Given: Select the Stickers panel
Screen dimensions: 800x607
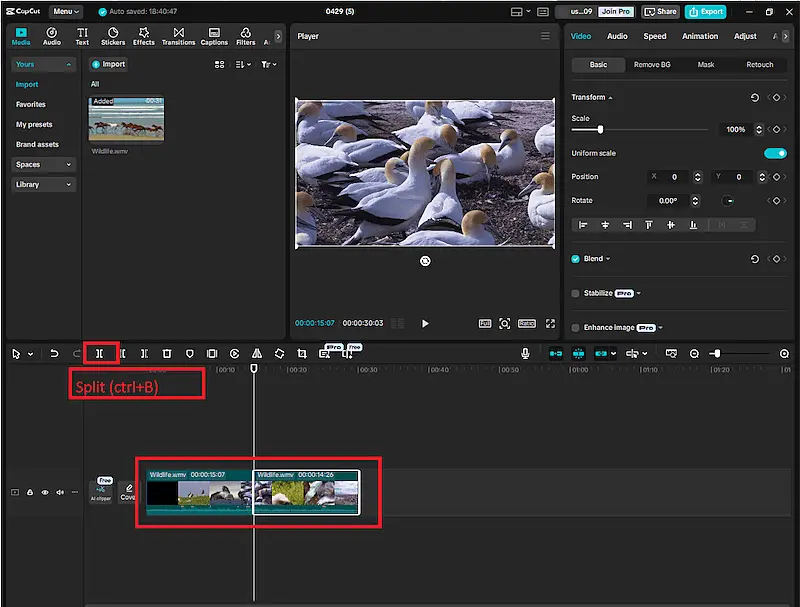Looking at the screenshot, I should [x=113, y=36].
